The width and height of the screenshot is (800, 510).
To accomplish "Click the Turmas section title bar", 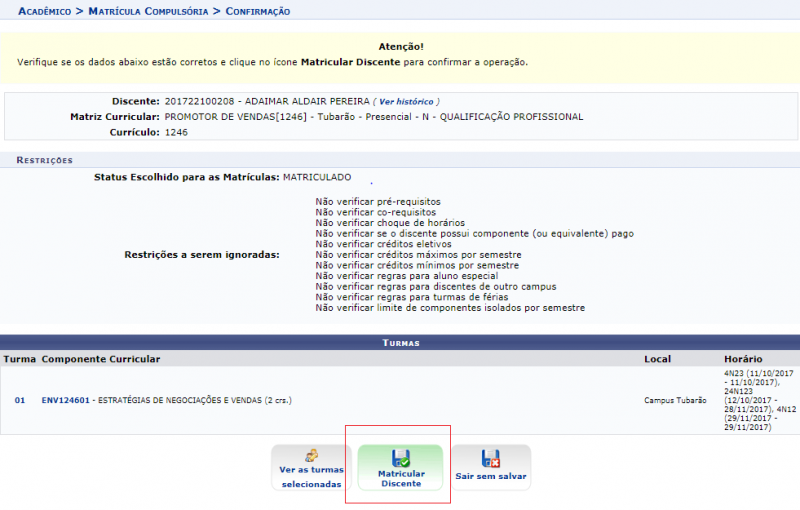I will point(400,342).
